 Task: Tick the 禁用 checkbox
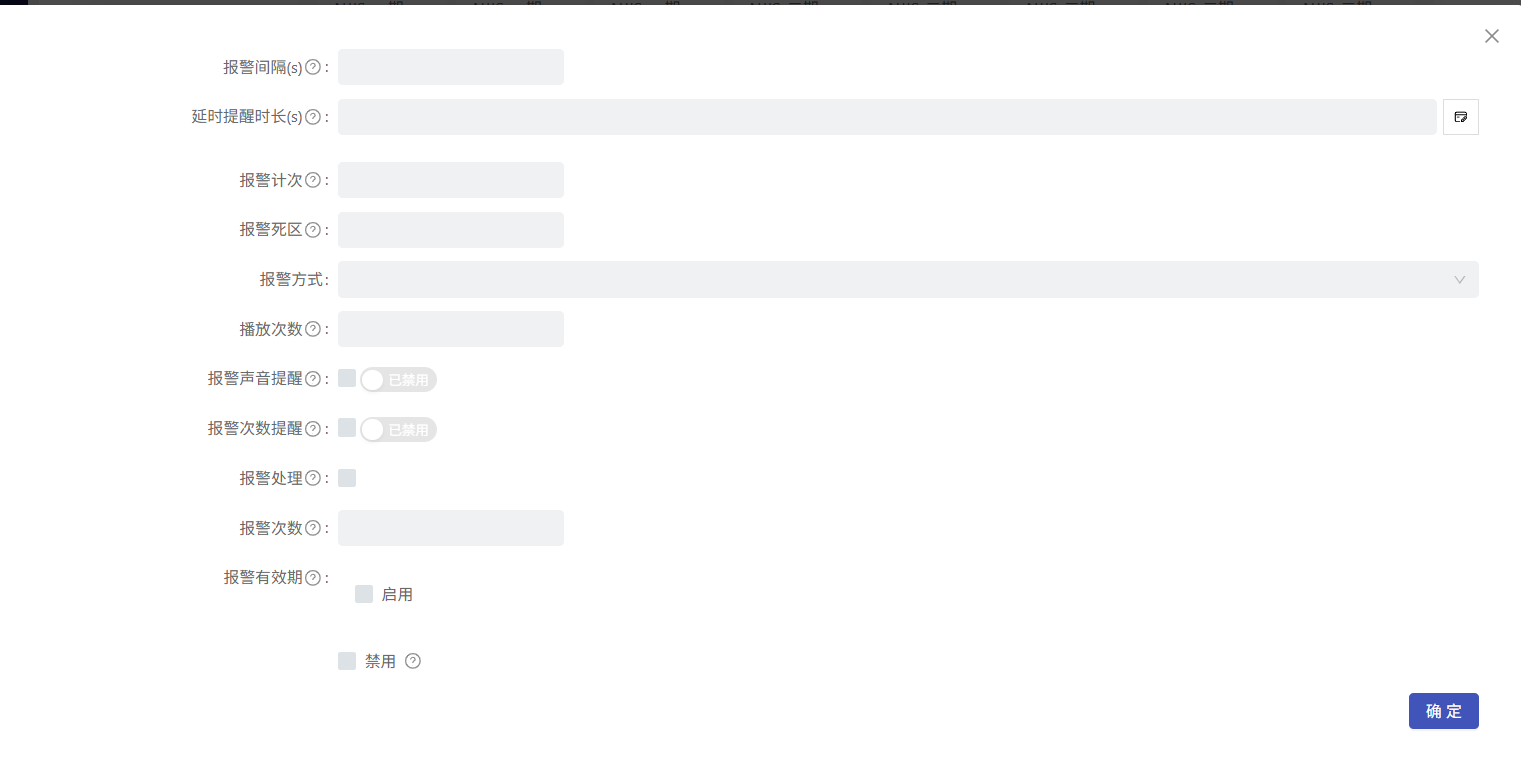pyautogui.click(x=347, y=661)
